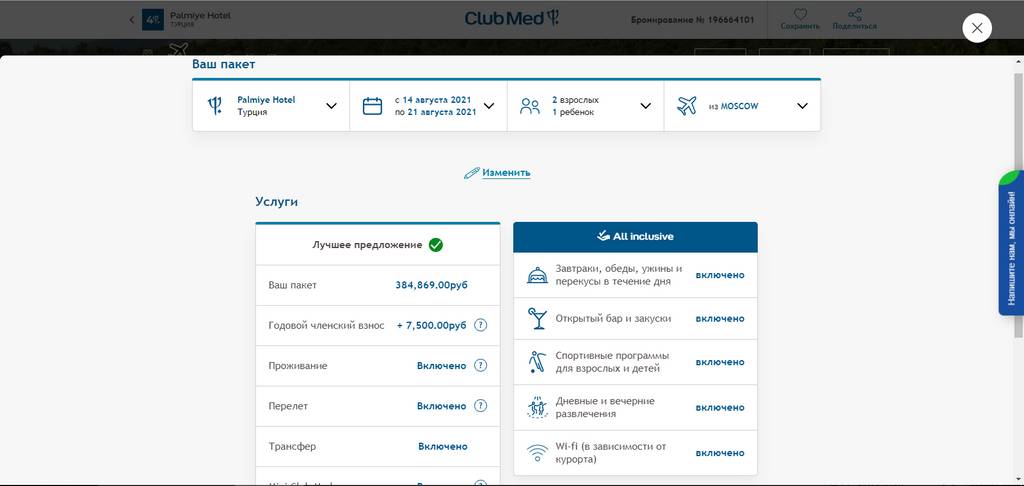Click включено beside Wi-fi row
Viewport: 1024px width, 486px height.
[x=720, y=453]
